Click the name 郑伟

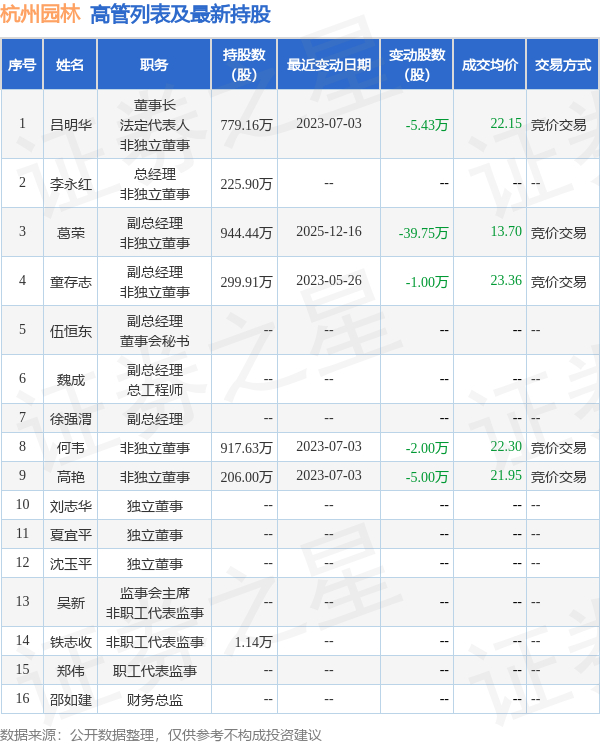(71, 670)
